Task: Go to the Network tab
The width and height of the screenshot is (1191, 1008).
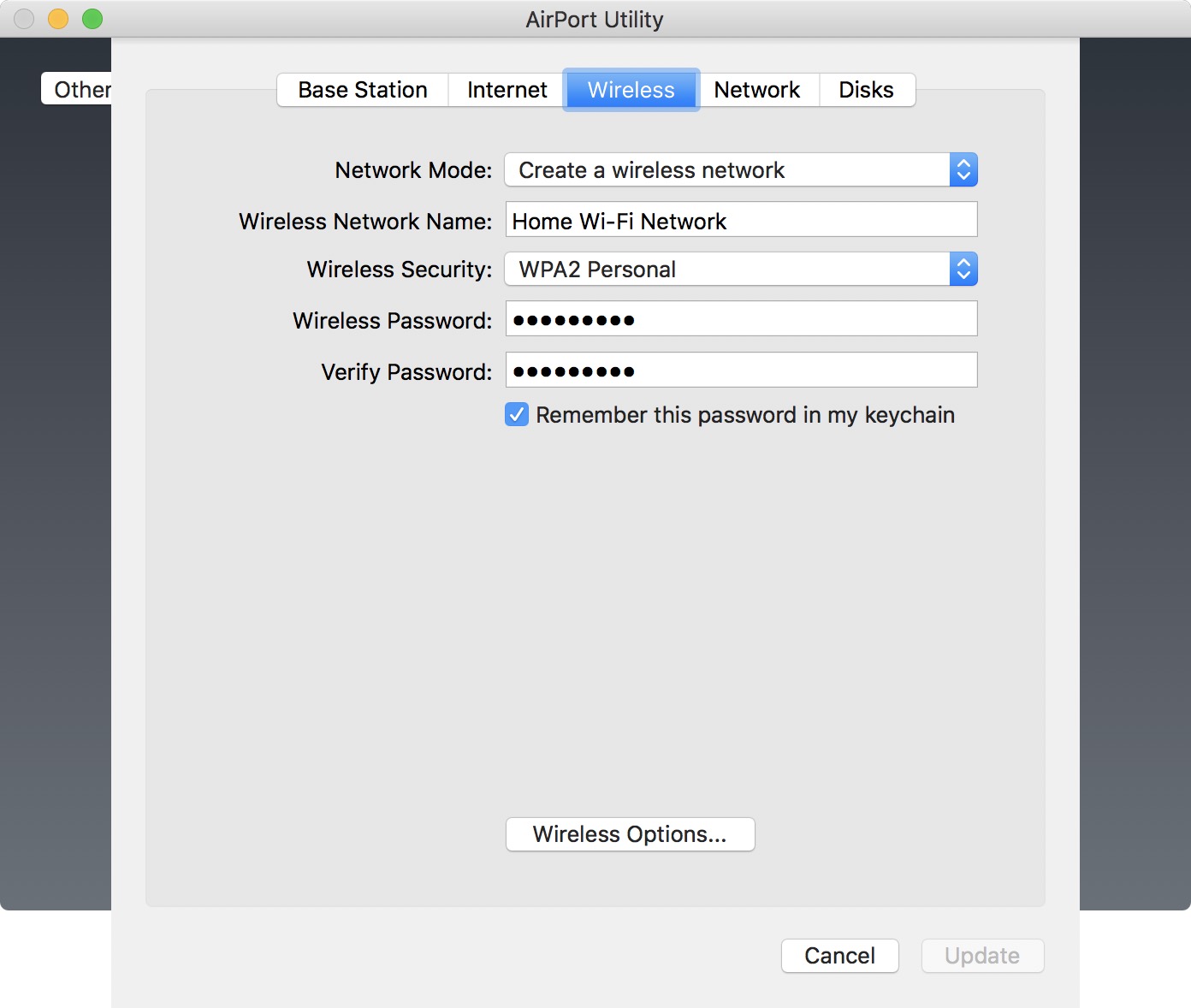Action: click(757, 90)
